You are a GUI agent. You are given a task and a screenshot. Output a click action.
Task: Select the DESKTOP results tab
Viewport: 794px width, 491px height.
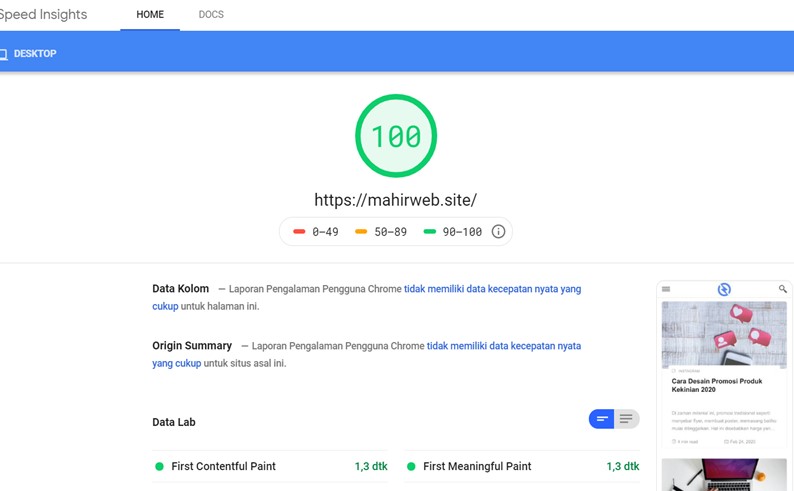click(34, 54)
